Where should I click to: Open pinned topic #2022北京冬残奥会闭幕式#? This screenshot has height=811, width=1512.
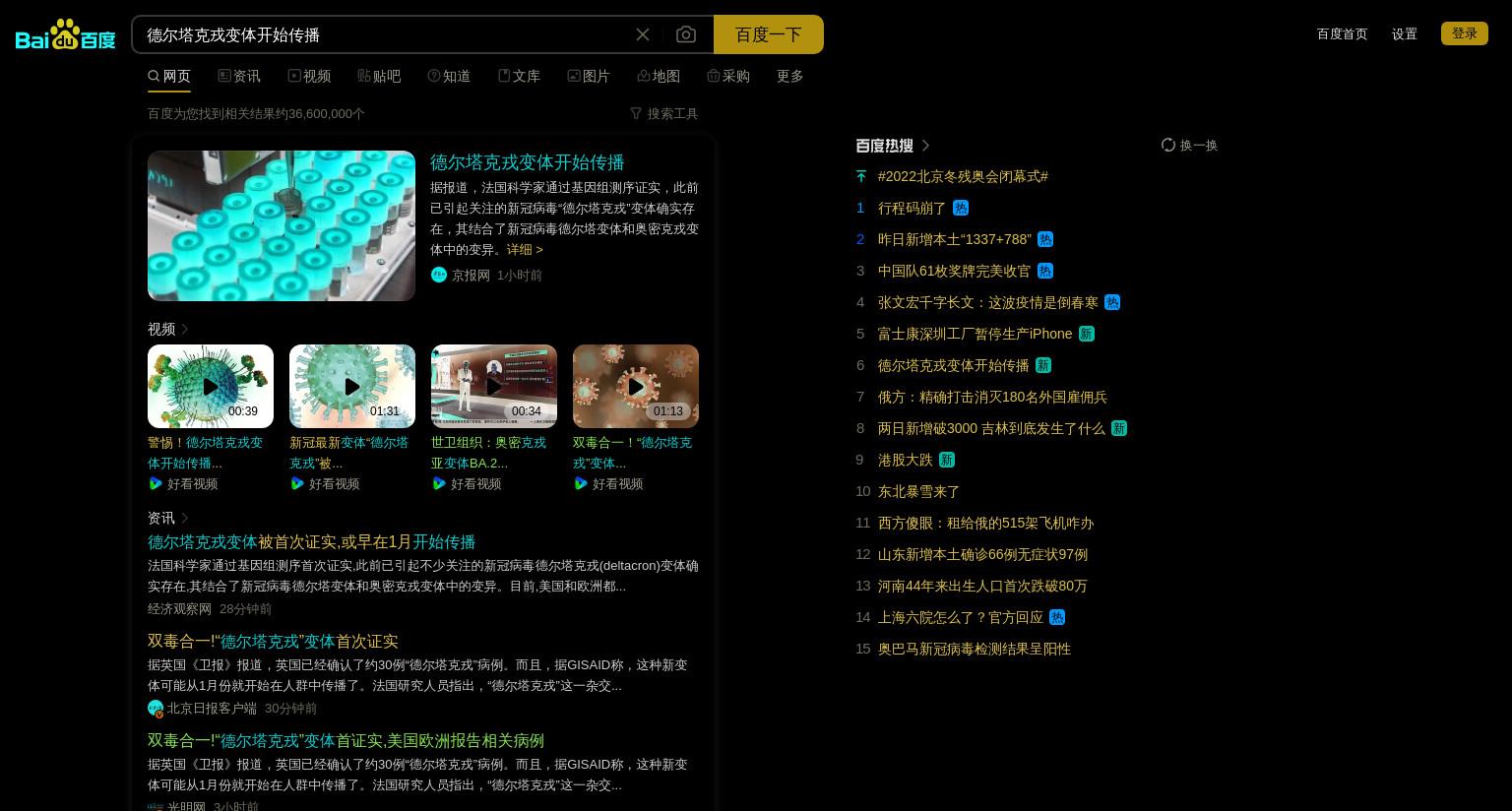coord(963,176)
